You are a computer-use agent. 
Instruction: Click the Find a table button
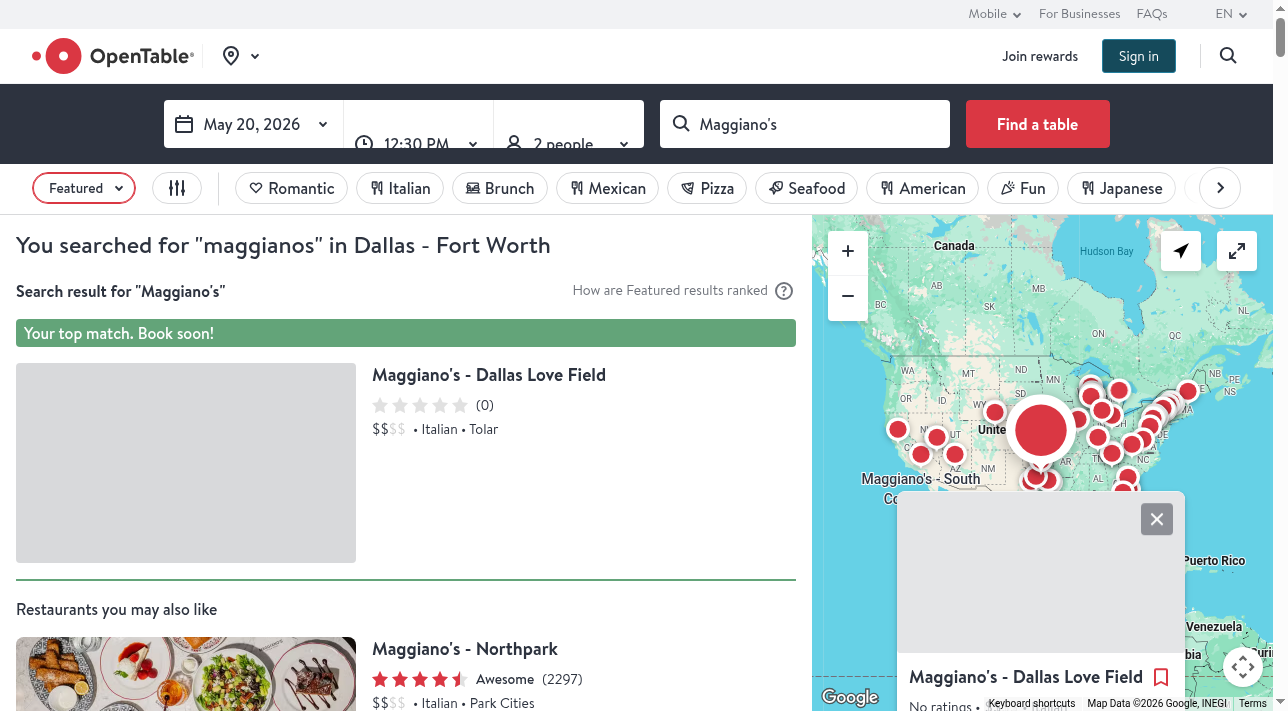1037,124
